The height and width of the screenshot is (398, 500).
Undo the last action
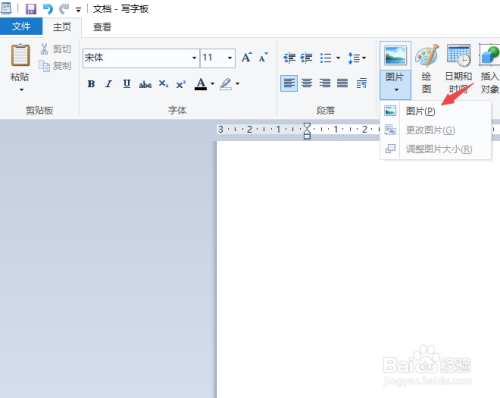(x=48, y=9)
